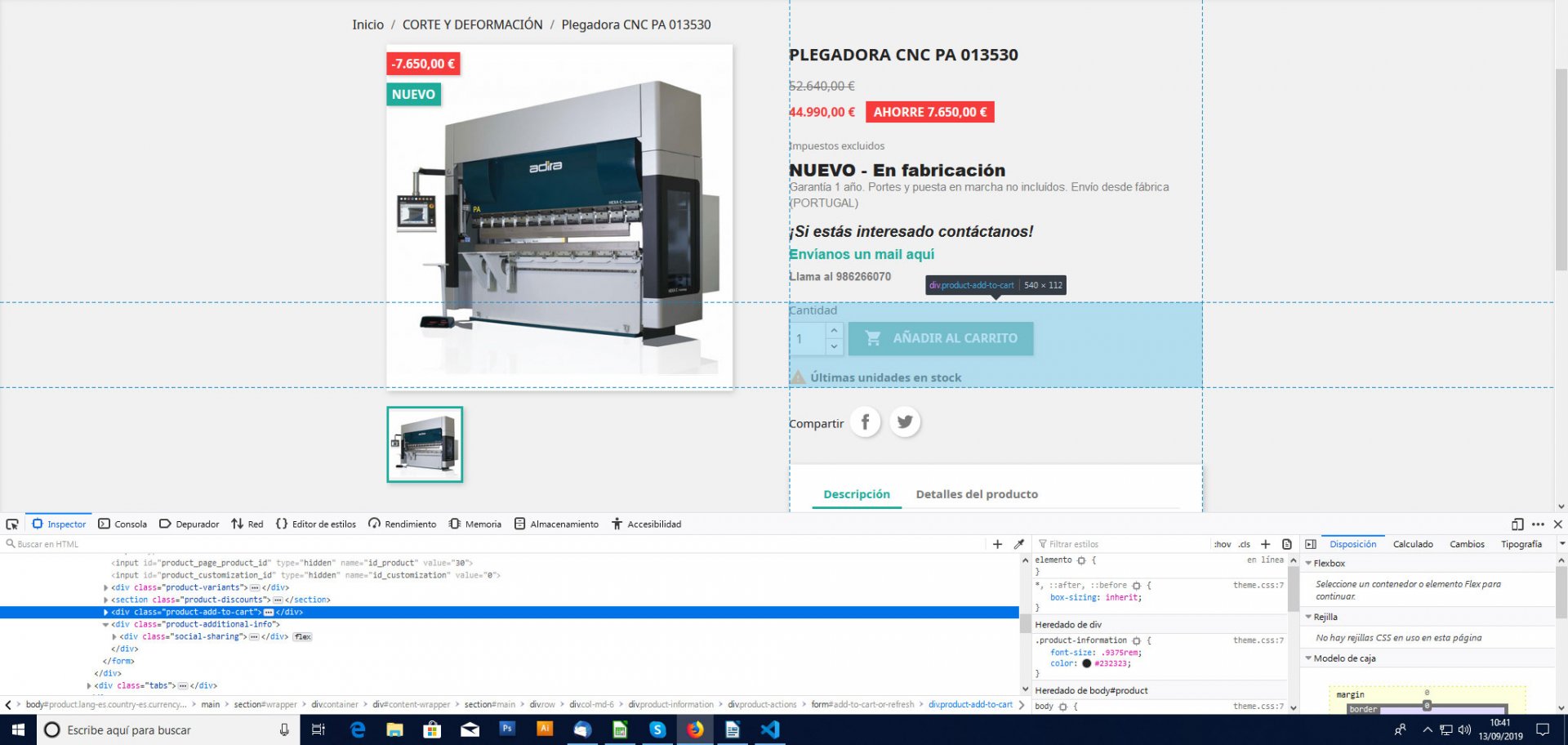Select the Cambios sidebar tab
Viewport: 1568px width, 745px height.
click(x=1467, y=544)
